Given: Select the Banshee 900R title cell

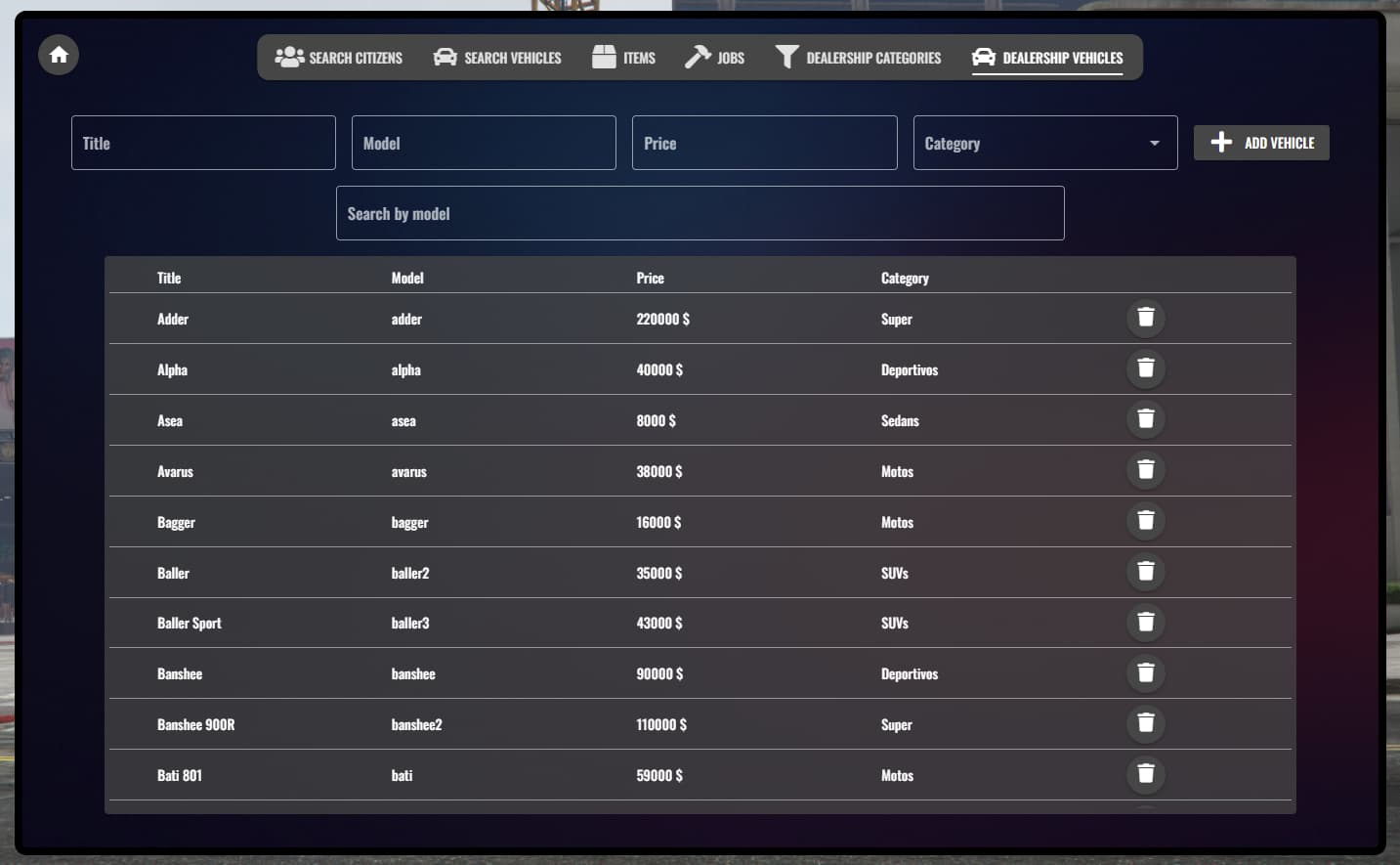Looking at the screenshot, I should click(x=195, y=724).
